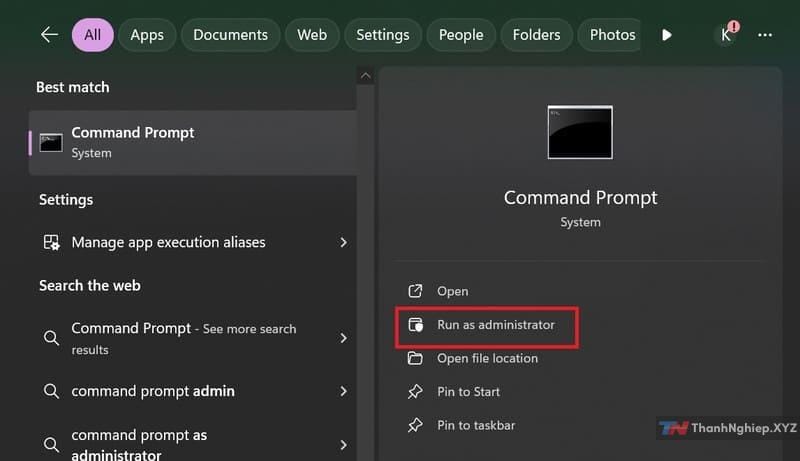Expand Command Prompt see more results chevron

(x=343, y=338)
